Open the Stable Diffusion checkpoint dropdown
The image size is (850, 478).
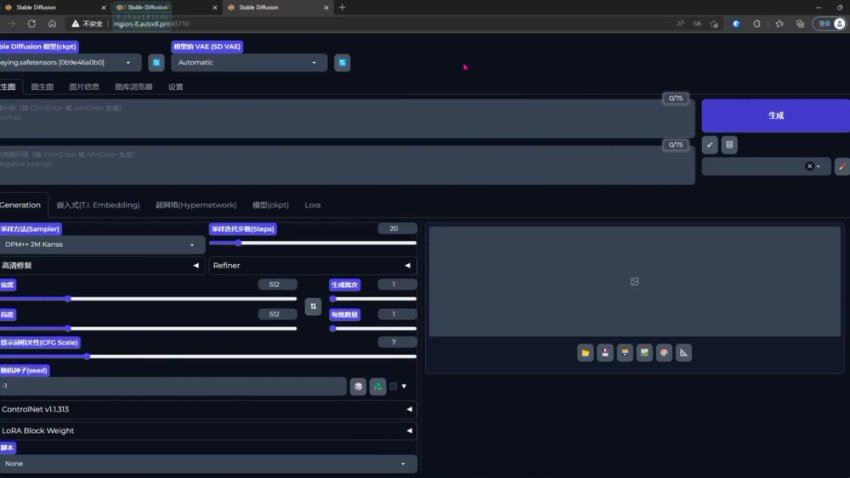pos(70,63)
